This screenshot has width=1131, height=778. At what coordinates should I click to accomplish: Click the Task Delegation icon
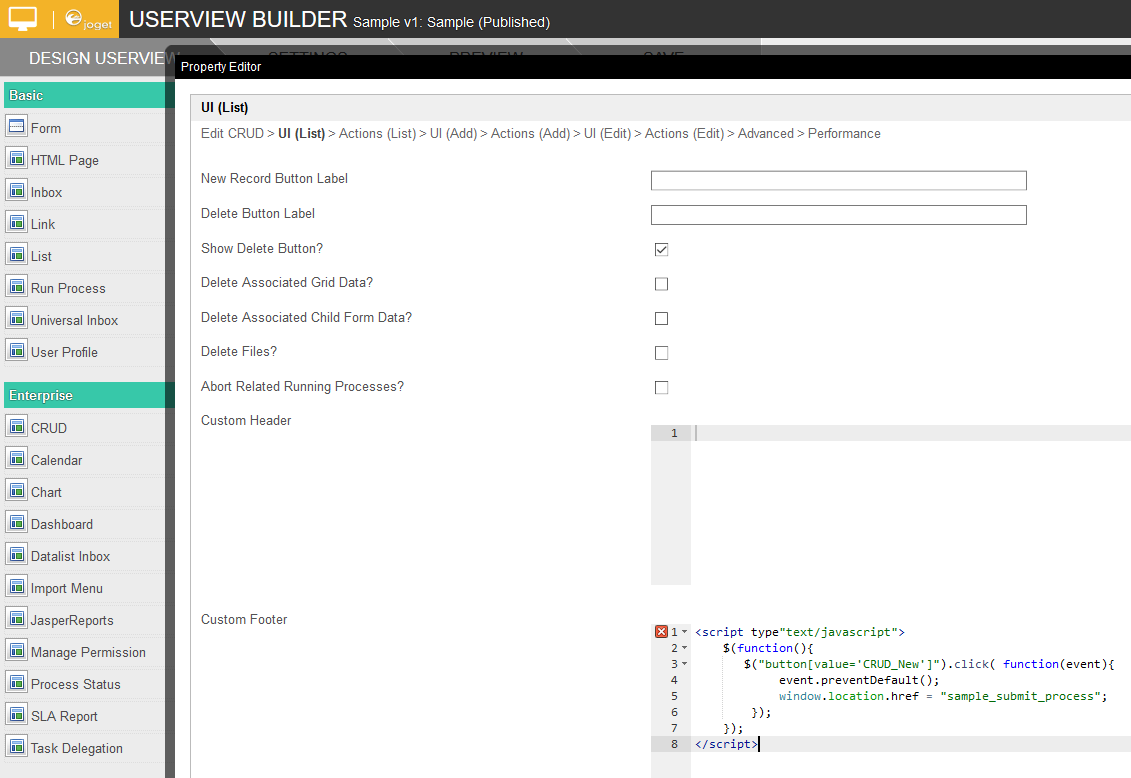pos(16,747)
